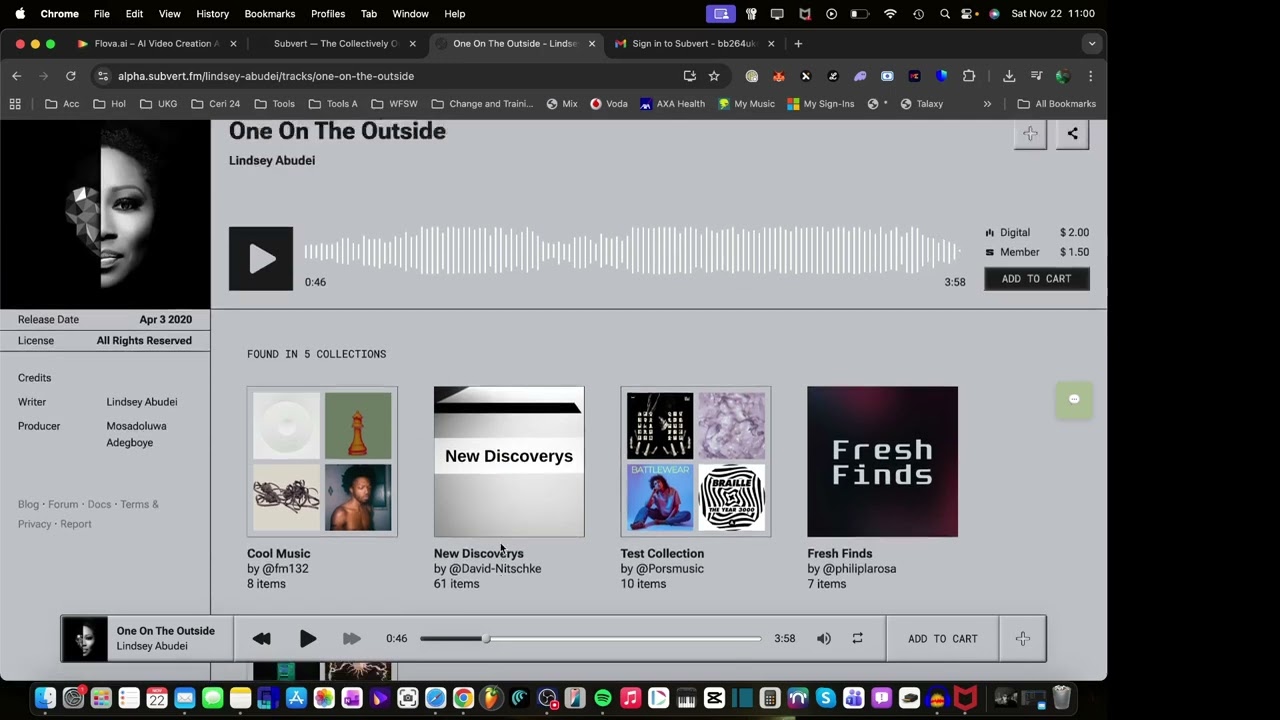Open the Ceri 24 bookmark folder
Screen dimensions: 1280x720
(215, 104)
